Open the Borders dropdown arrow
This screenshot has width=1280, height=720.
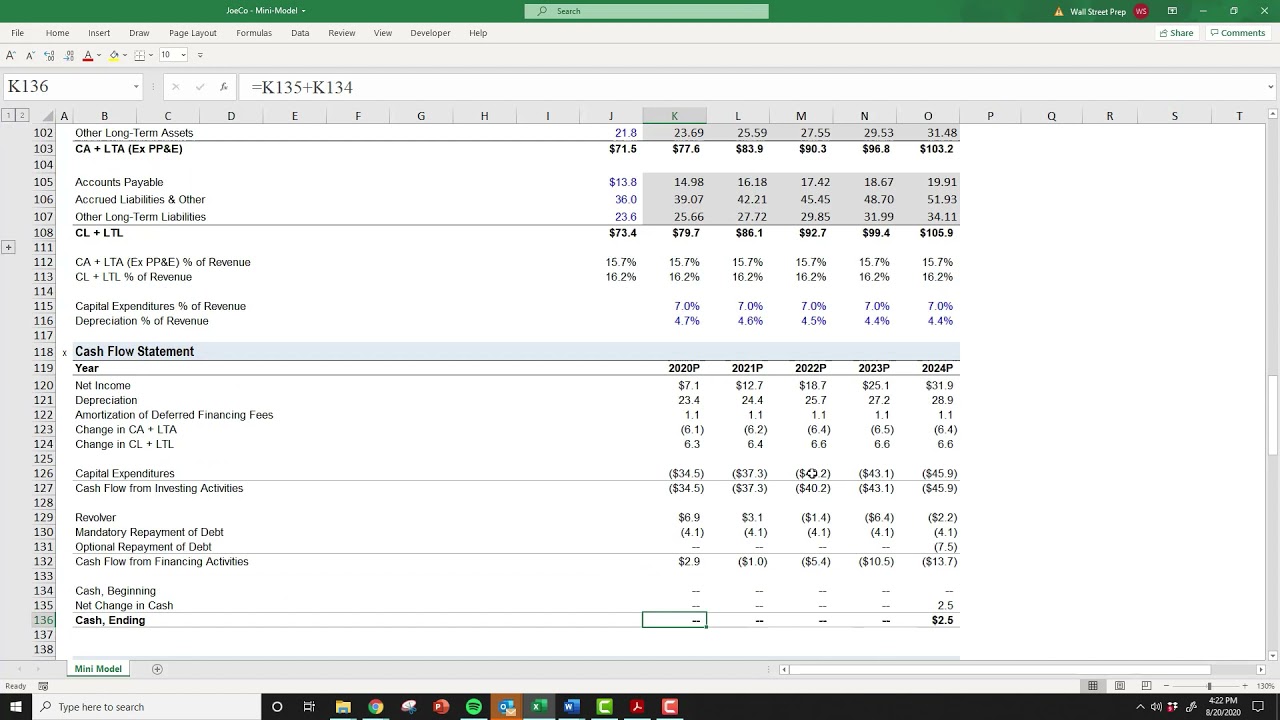coord(150,55)
